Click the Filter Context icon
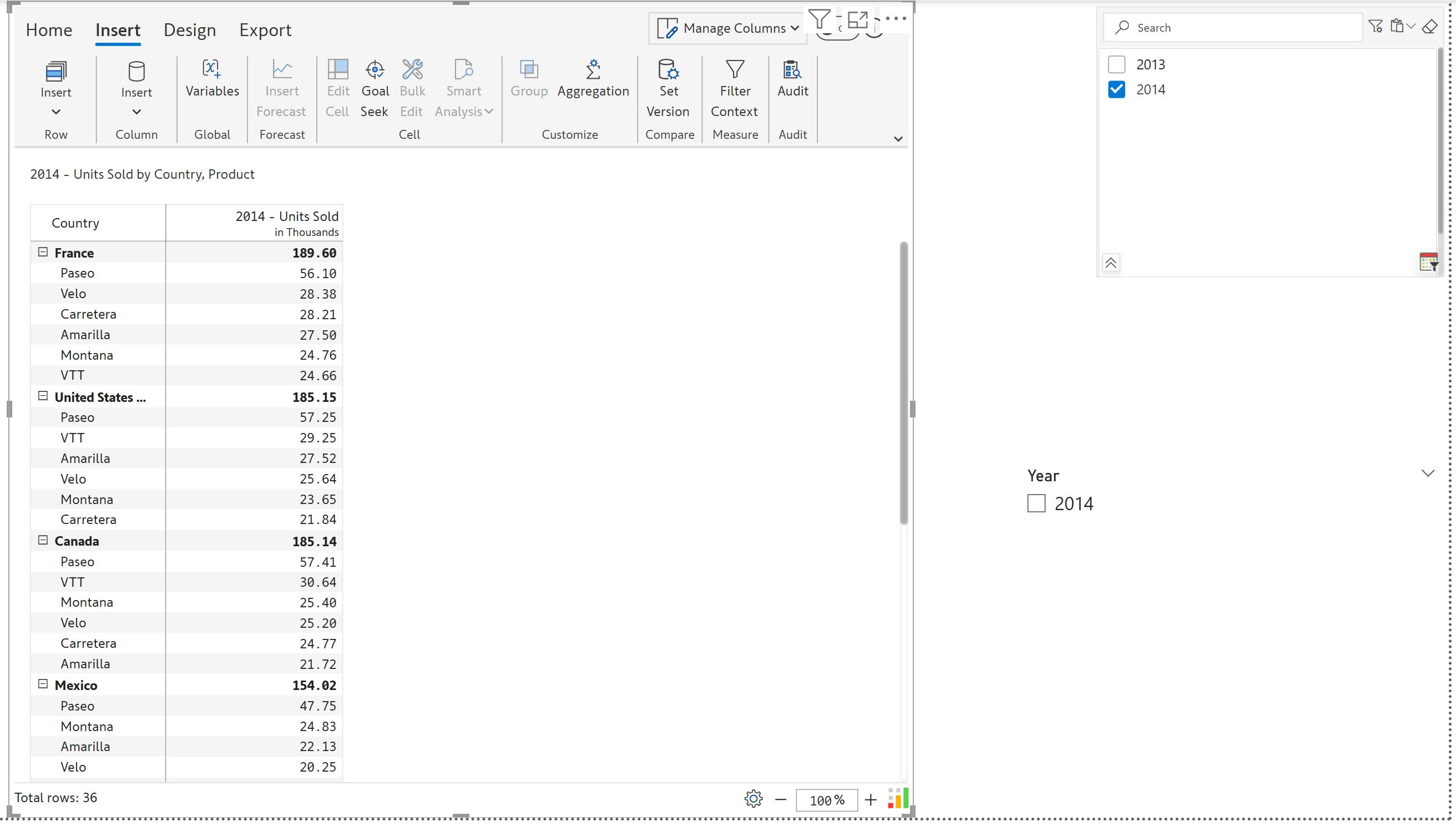 (x=735, y=70)
